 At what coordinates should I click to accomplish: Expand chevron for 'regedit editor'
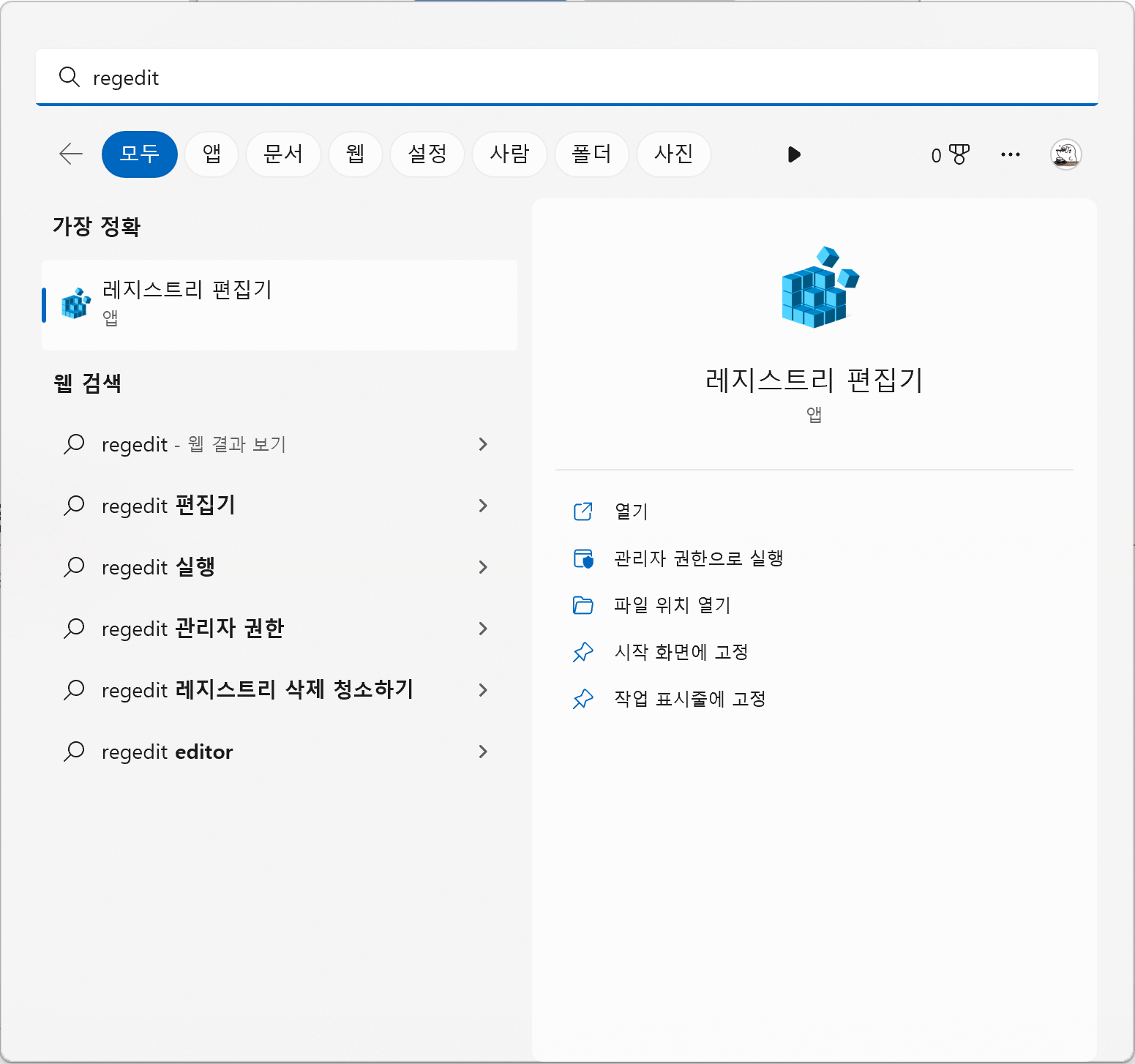click(x=483, y=752)
